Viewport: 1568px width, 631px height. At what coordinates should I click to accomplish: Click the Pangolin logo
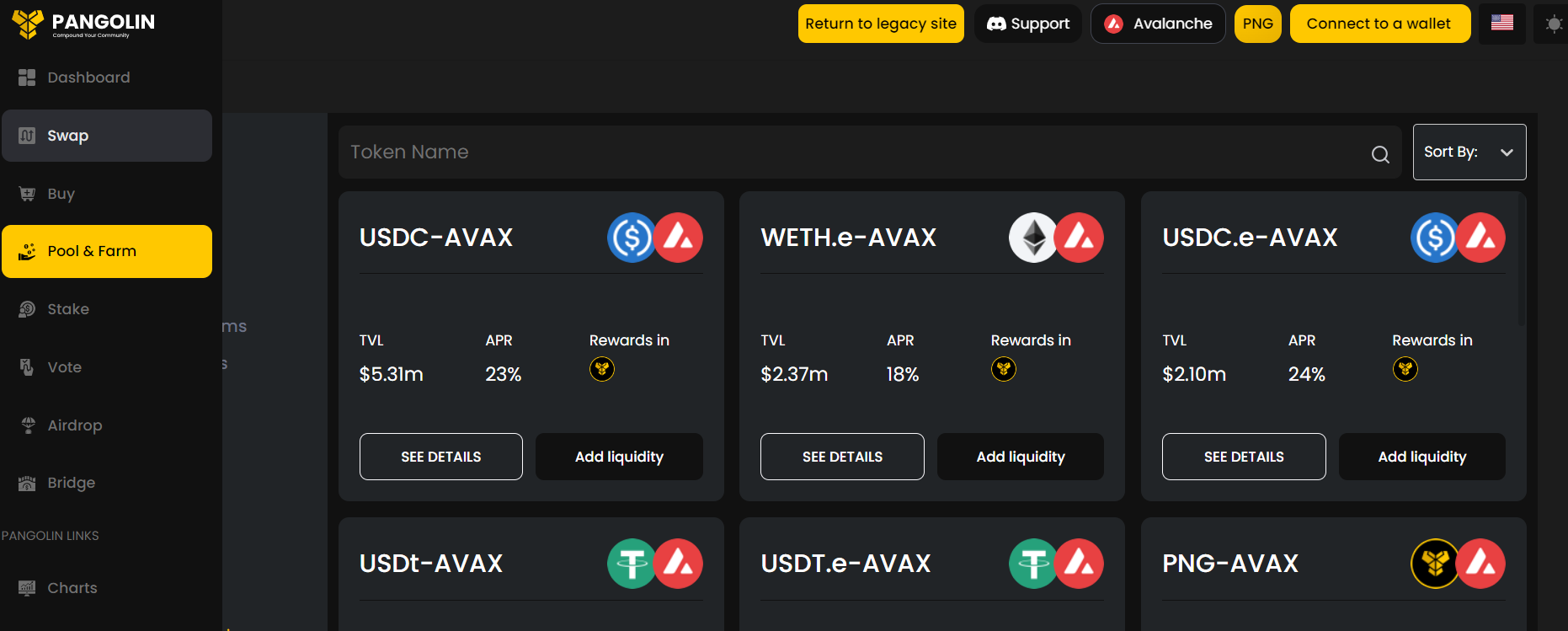[83, 24]
